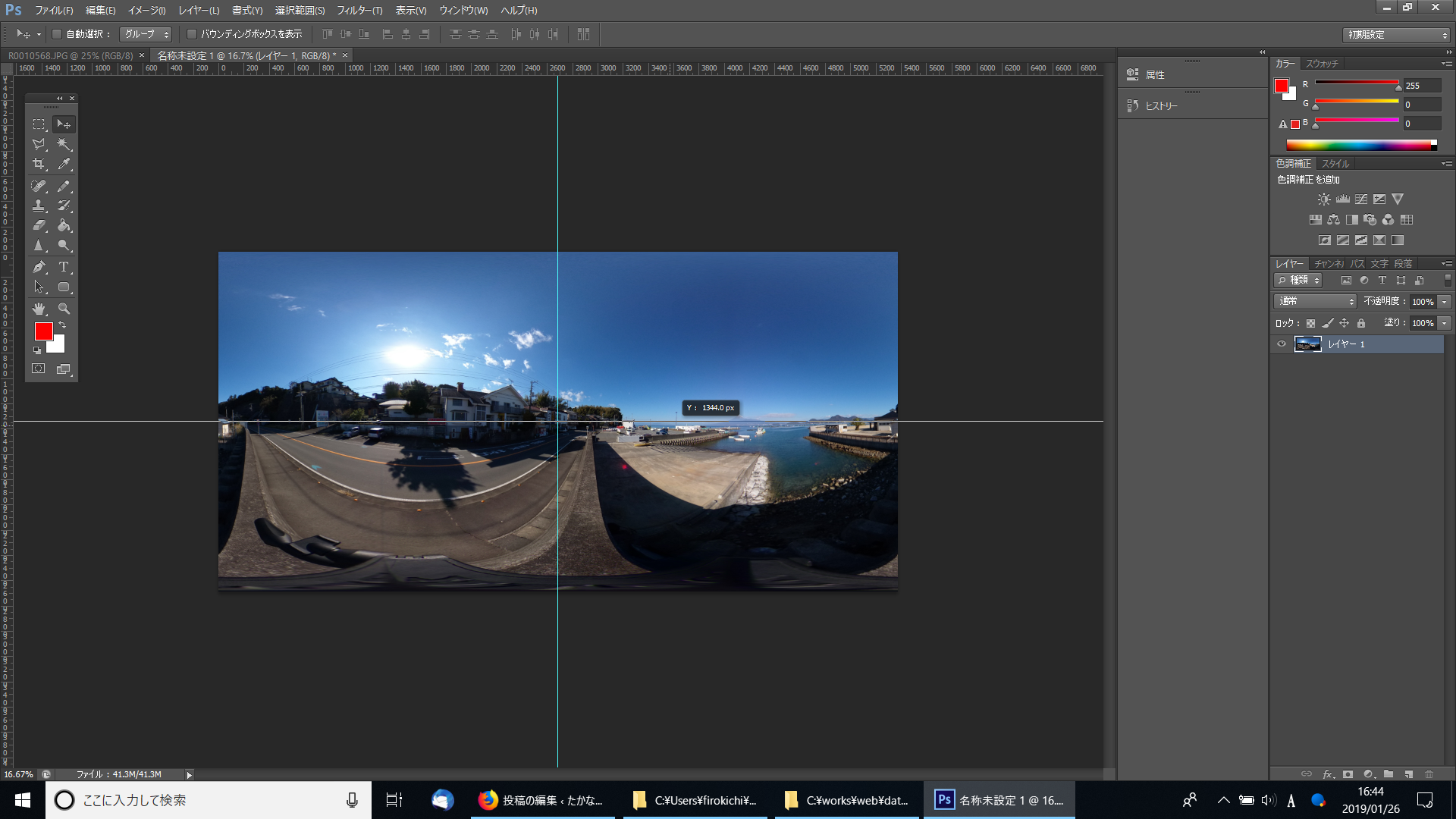Open the 初期設定 workspace dropdown
Image resolution: width=1456 pixels, height=819 pixels.
click(1397, 35)
